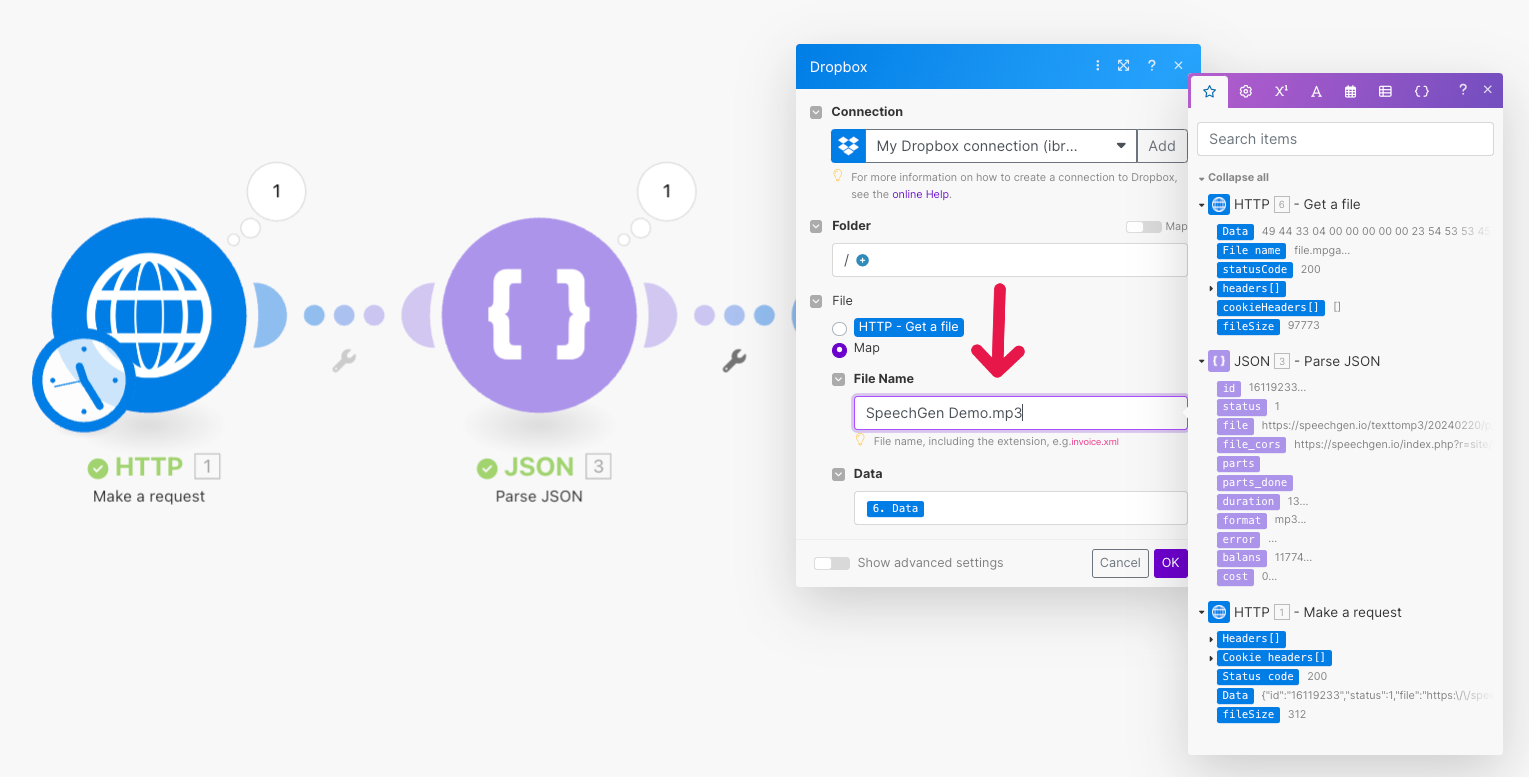Collapse the HTTP 6 Get a file group
The width and height of the screenshot is (1529, 777).
1201,205
